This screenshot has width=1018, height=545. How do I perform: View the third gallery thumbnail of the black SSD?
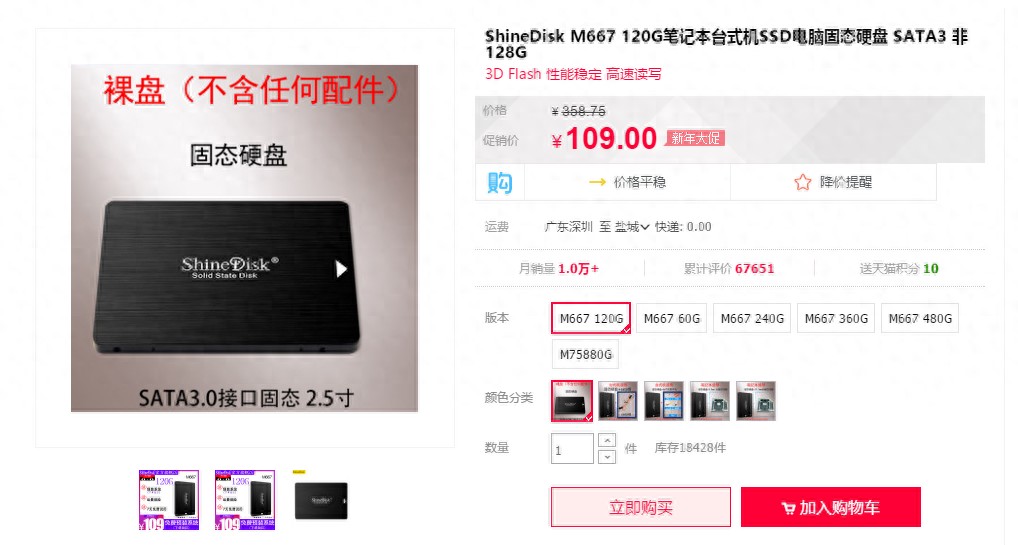coord(321,500)
